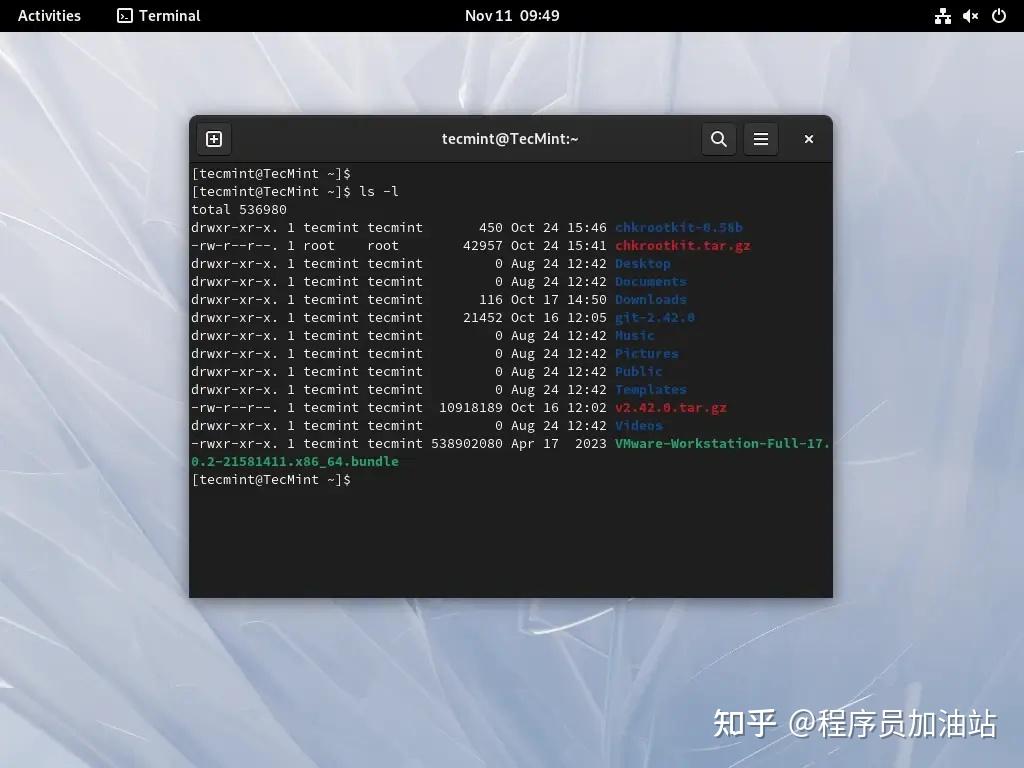The width and height of the screenshot is (1024, 768).
Task: Select the chkrootkit-0.58b directory name
Action: (x=678, y=227)
